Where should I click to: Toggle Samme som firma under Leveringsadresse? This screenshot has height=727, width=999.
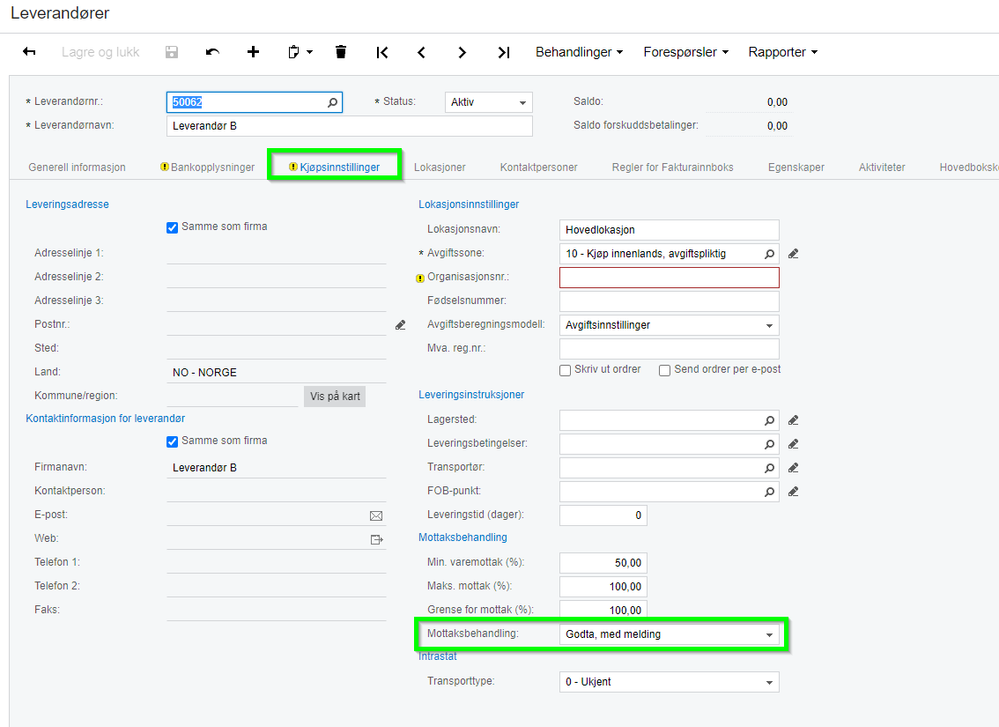172,227
